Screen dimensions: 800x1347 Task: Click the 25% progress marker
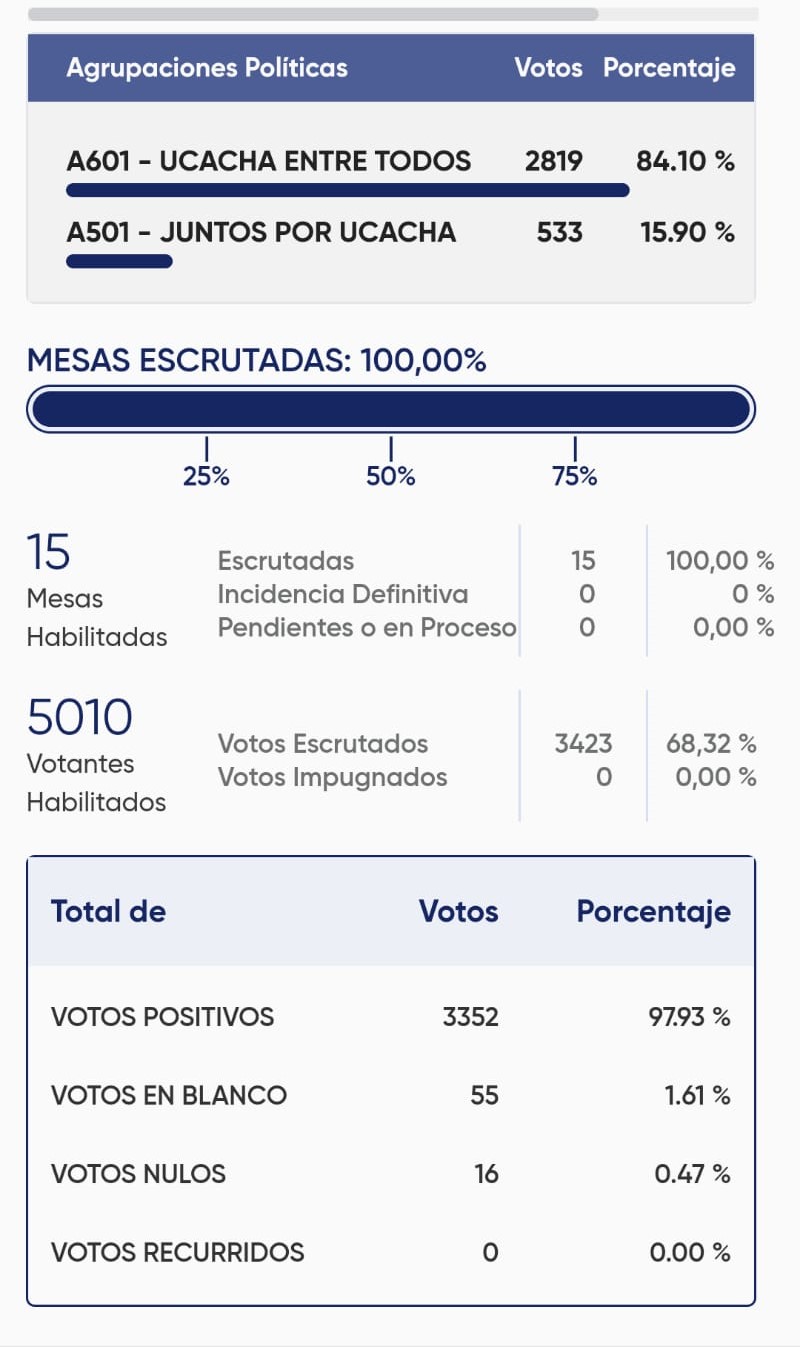point(206,476)
